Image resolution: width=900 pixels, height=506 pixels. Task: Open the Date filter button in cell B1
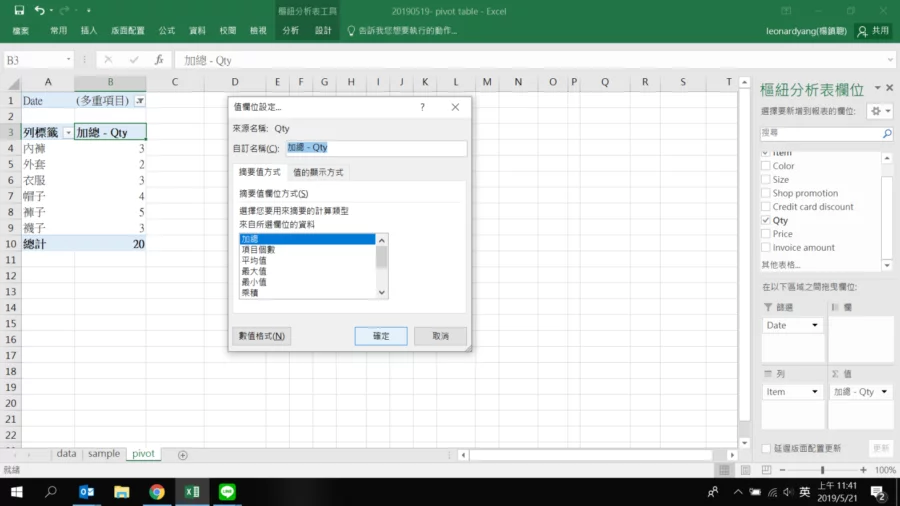(139, 101)
